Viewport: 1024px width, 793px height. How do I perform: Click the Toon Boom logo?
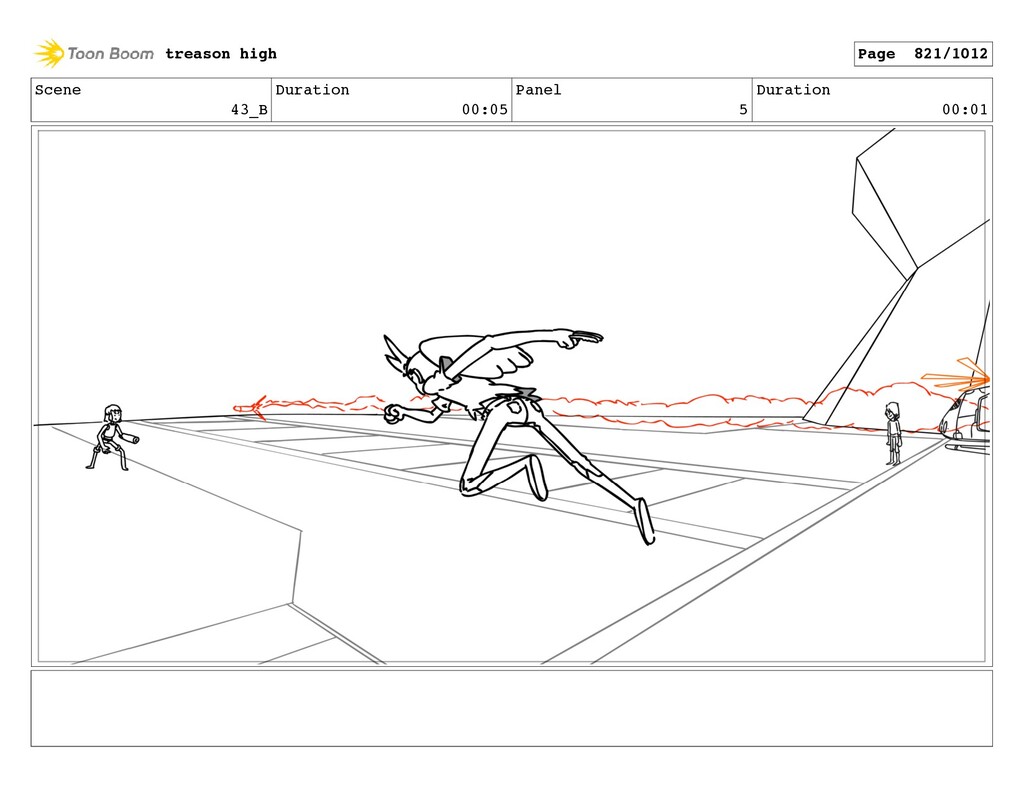click(94, 54)
